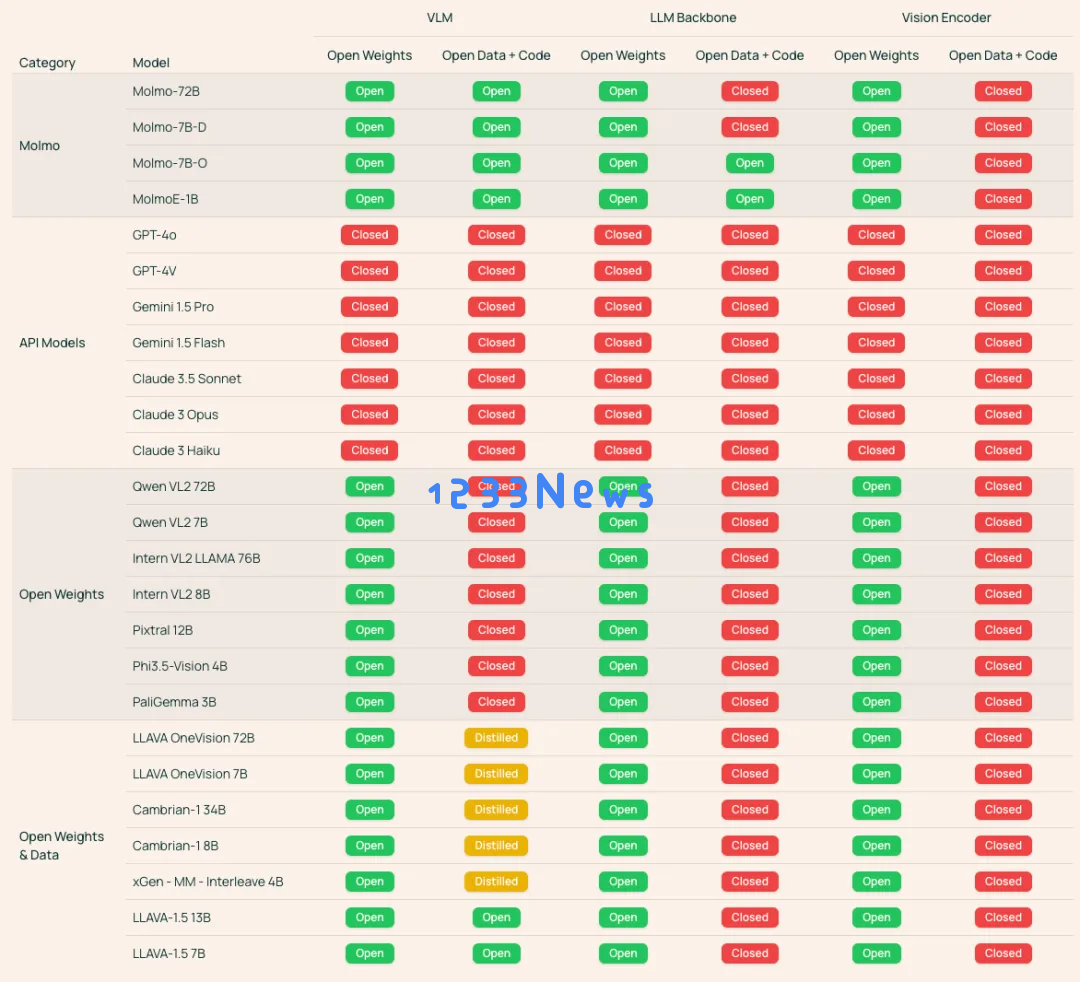Click the Cambrian-1 34B model name

pyautogui.click(x=179, y=810)
